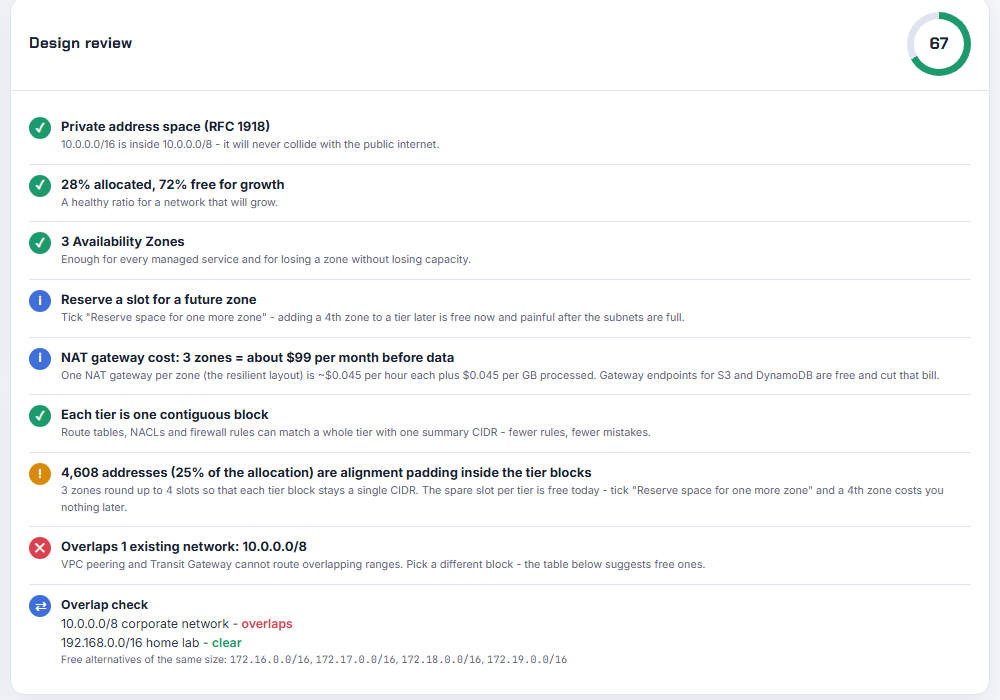Click the green check icon beside 3 Availability Zones
The height and width of the screenshot is (700, 1000).
40,242
